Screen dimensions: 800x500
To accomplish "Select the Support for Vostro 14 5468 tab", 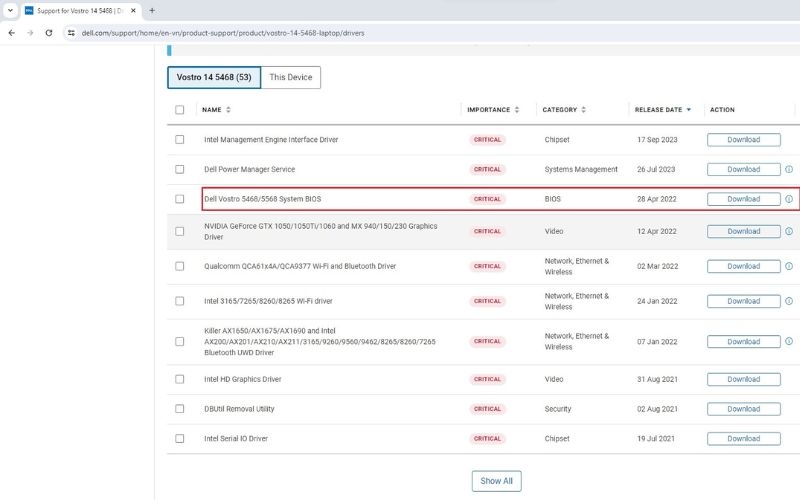I will tap(82, 11).
